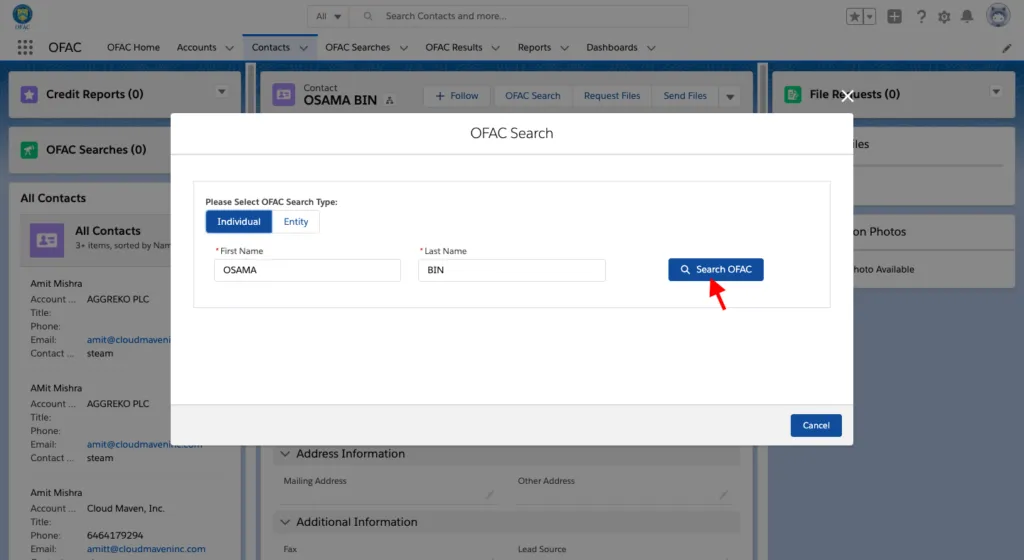This screenshot has width=1024, height=560.
Task: Open the favorites list dropdown arrow
Action: 869,16
